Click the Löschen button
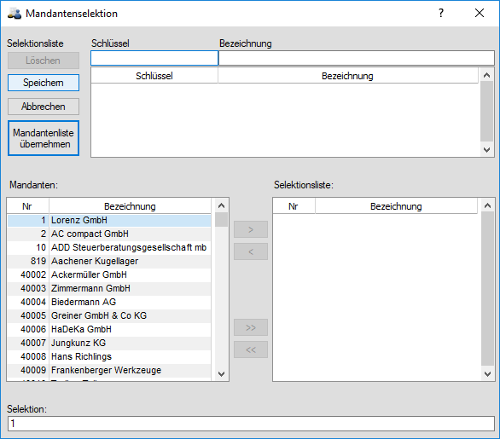The width and height of the screenshot is (500, 439). click(43, 60)
